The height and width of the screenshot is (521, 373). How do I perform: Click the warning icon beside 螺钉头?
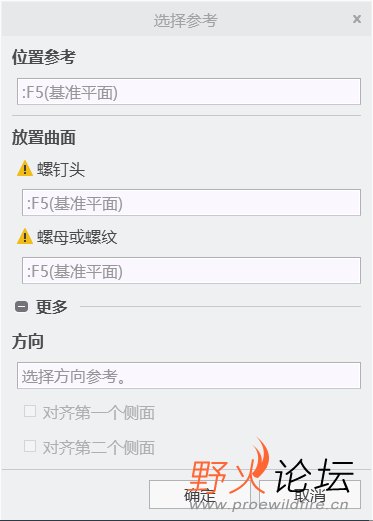25,168
